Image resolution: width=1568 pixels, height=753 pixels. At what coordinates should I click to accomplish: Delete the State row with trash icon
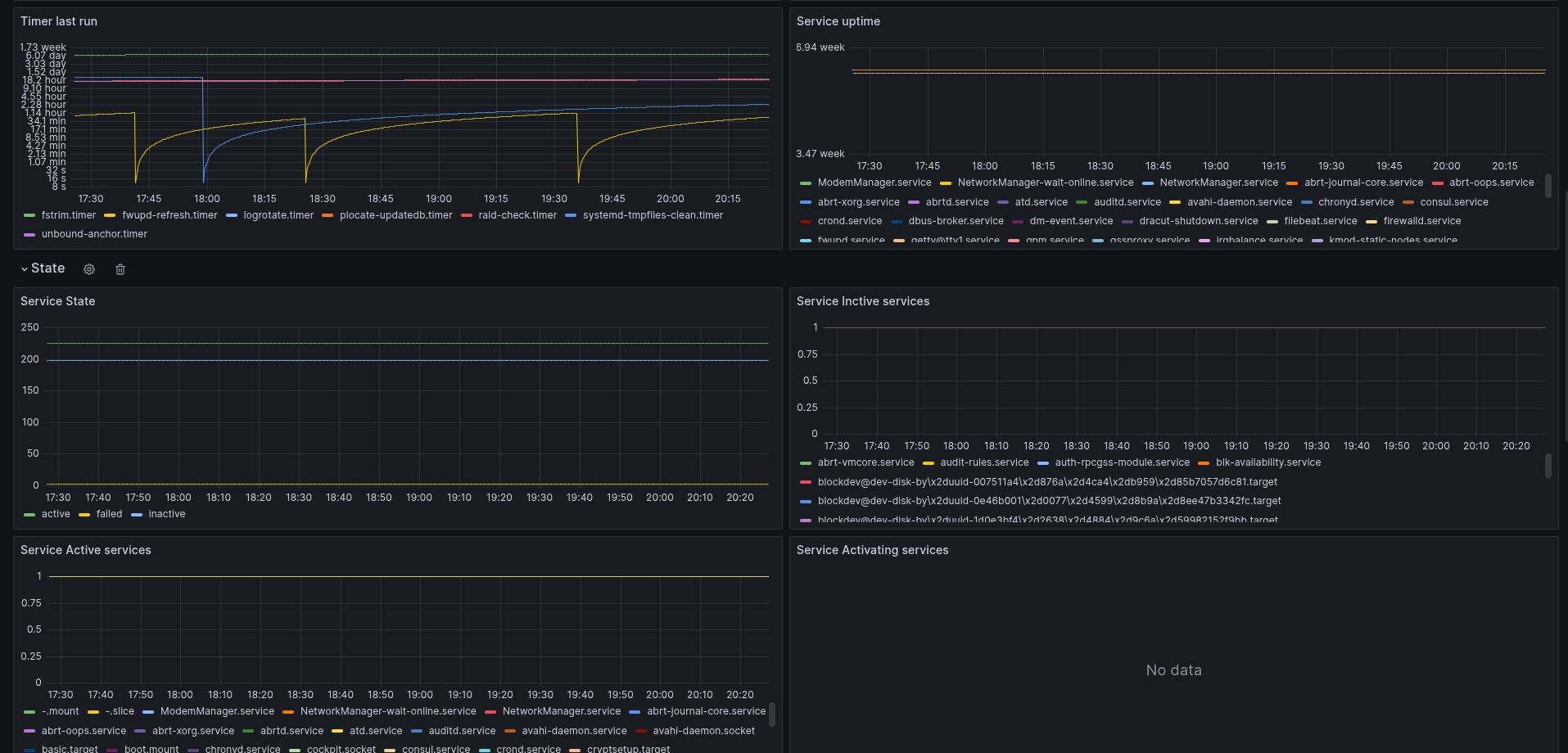coord(120,269)
